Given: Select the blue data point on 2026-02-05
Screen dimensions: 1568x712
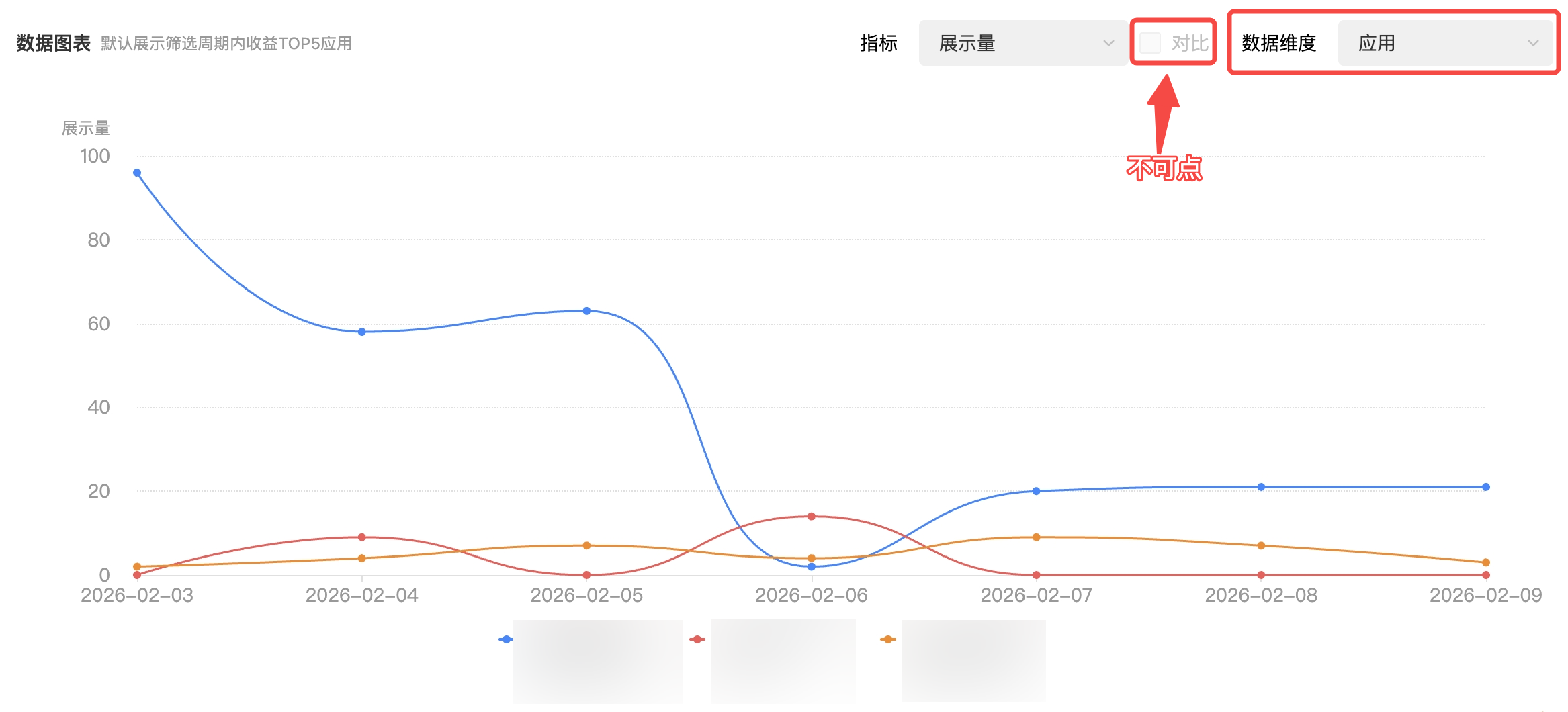Looking at the screenshot, I should tap(586, 311).
